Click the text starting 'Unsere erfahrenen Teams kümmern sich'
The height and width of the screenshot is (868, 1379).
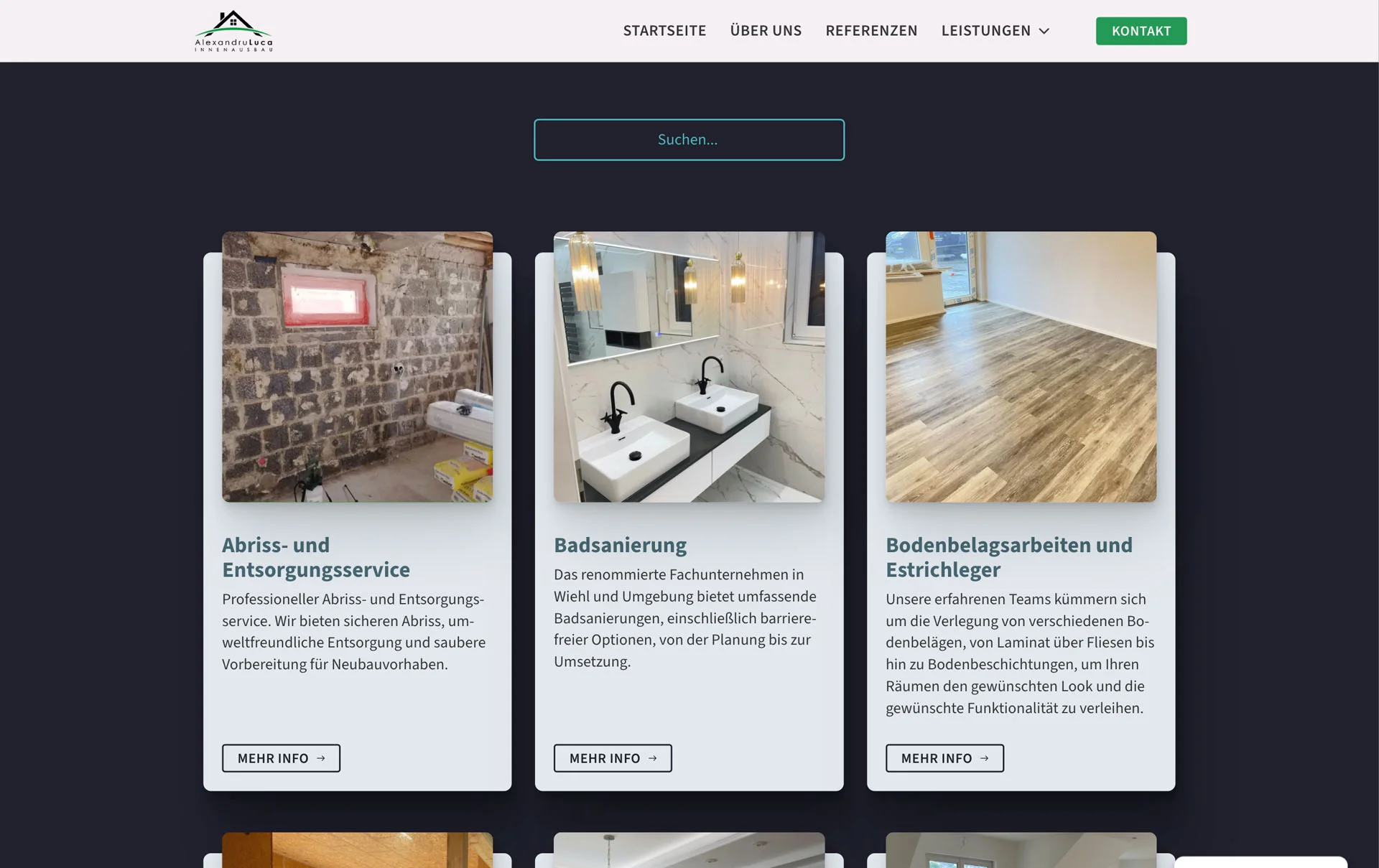[x=1020, y=653]
